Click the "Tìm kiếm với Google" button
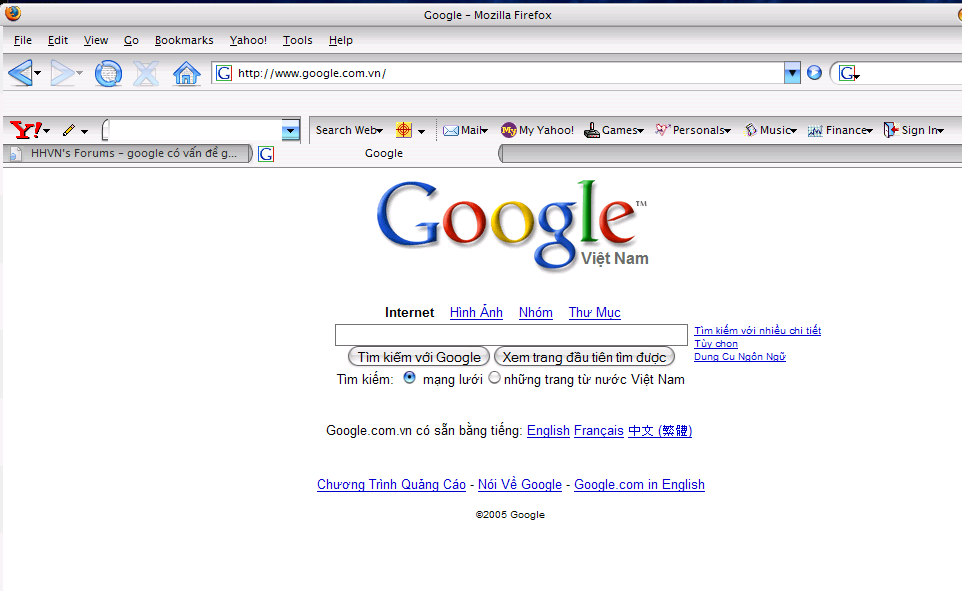Image resolution: width=962 pixels, height=591 pixels. tap(418, 356)
